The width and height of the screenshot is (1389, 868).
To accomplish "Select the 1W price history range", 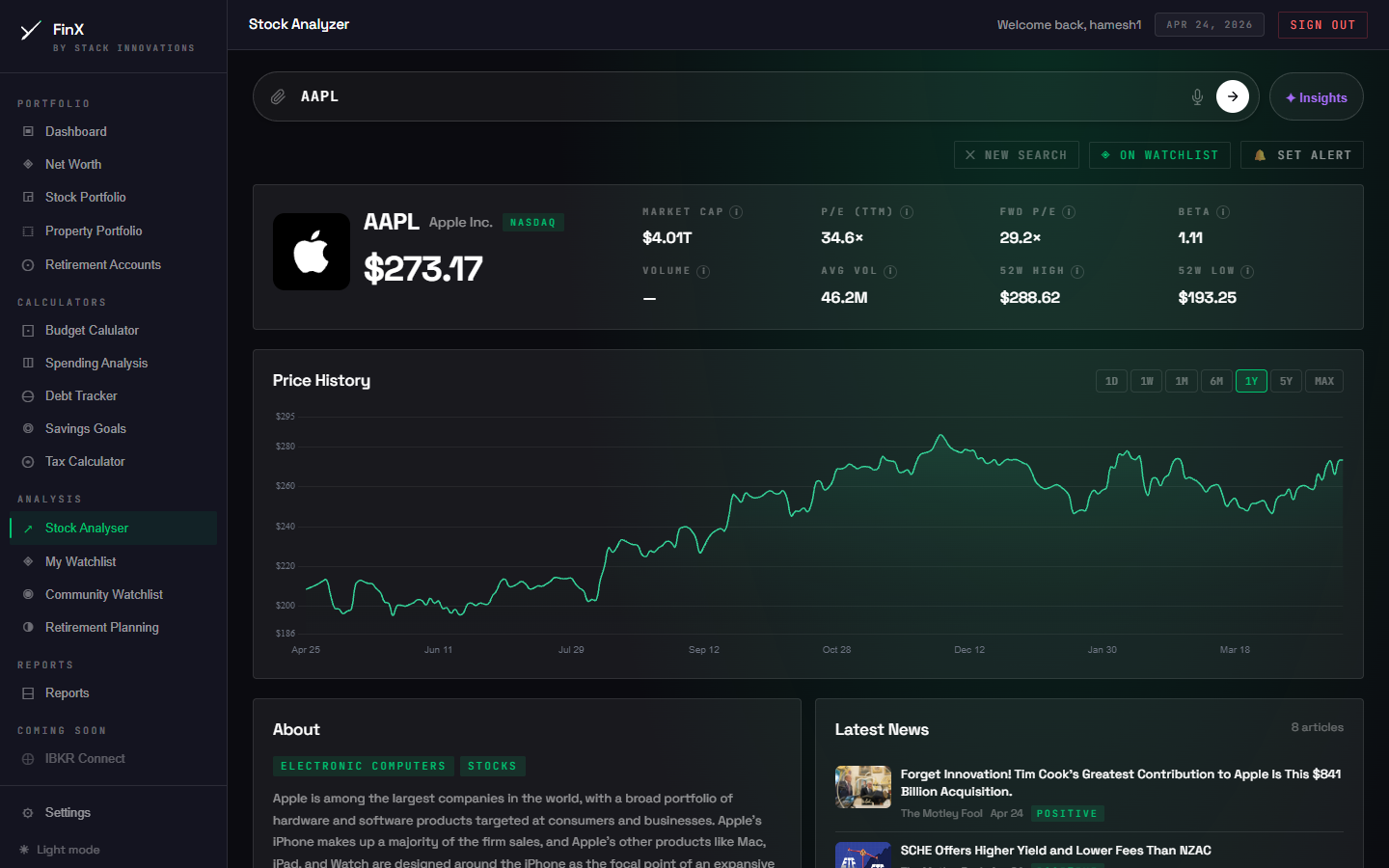I will coord(1147,381).
